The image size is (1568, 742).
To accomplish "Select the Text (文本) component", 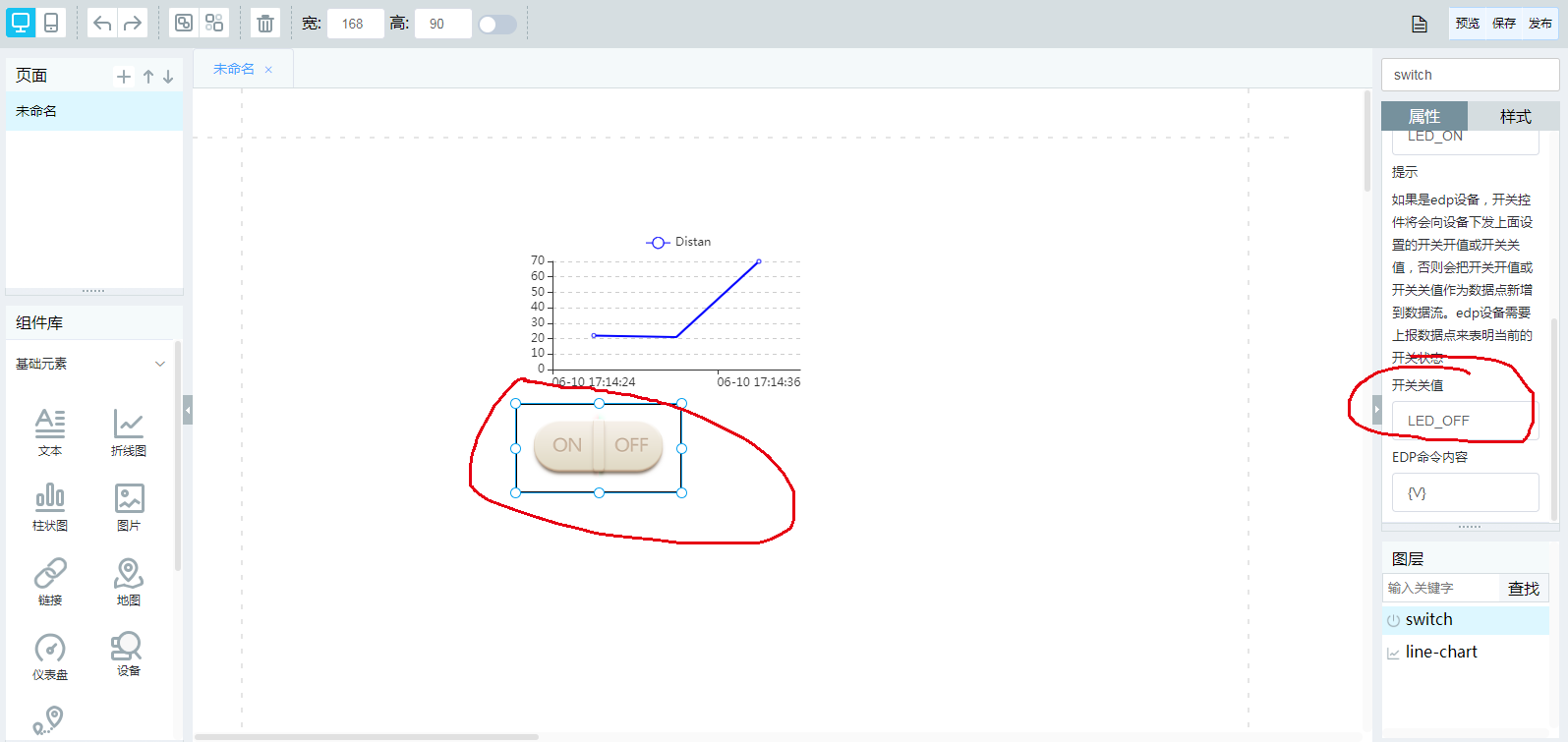I will (50, 432).
